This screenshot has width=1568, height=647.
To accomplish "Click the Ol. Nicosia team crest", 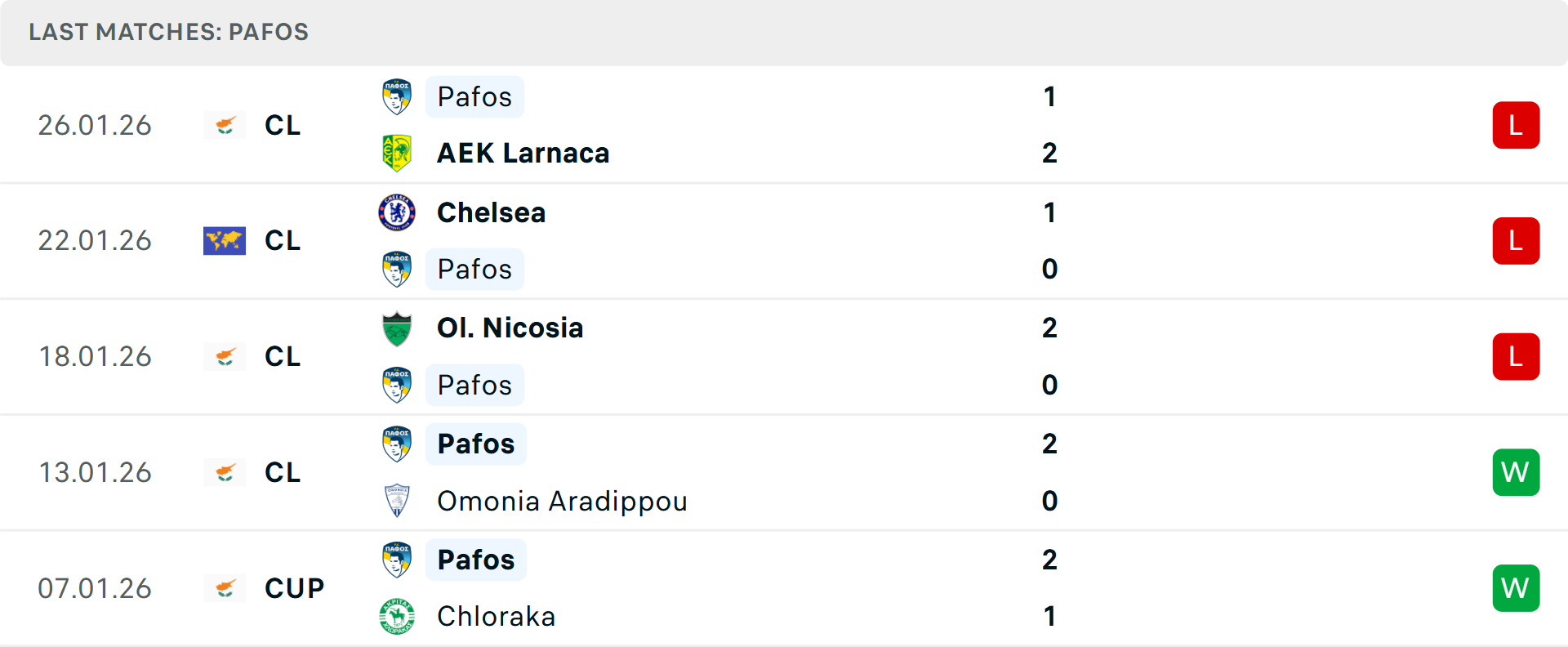I will pyautogui.click(x=397, y=328).
